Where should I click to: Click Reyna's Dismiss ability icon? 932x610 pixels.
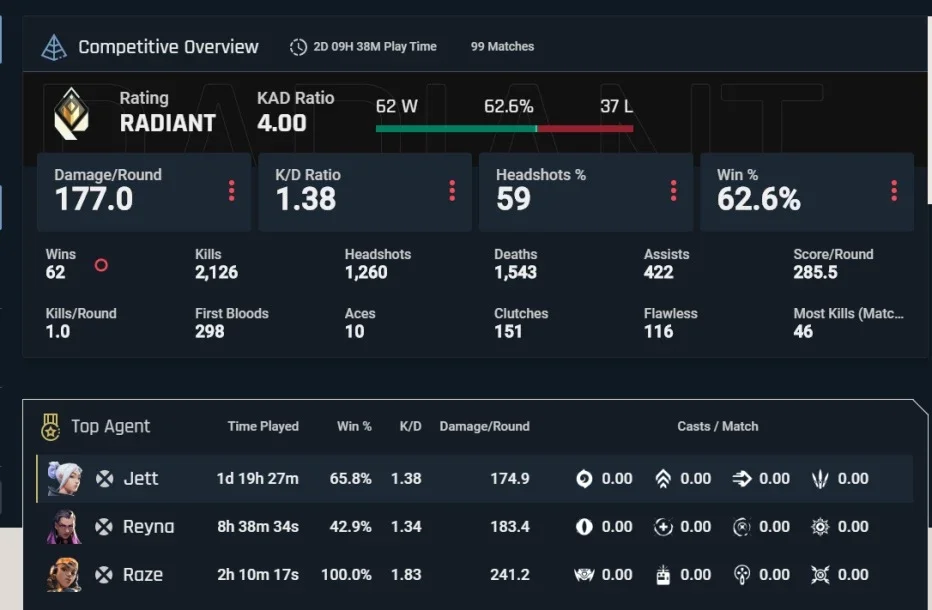tap(742, 527)
